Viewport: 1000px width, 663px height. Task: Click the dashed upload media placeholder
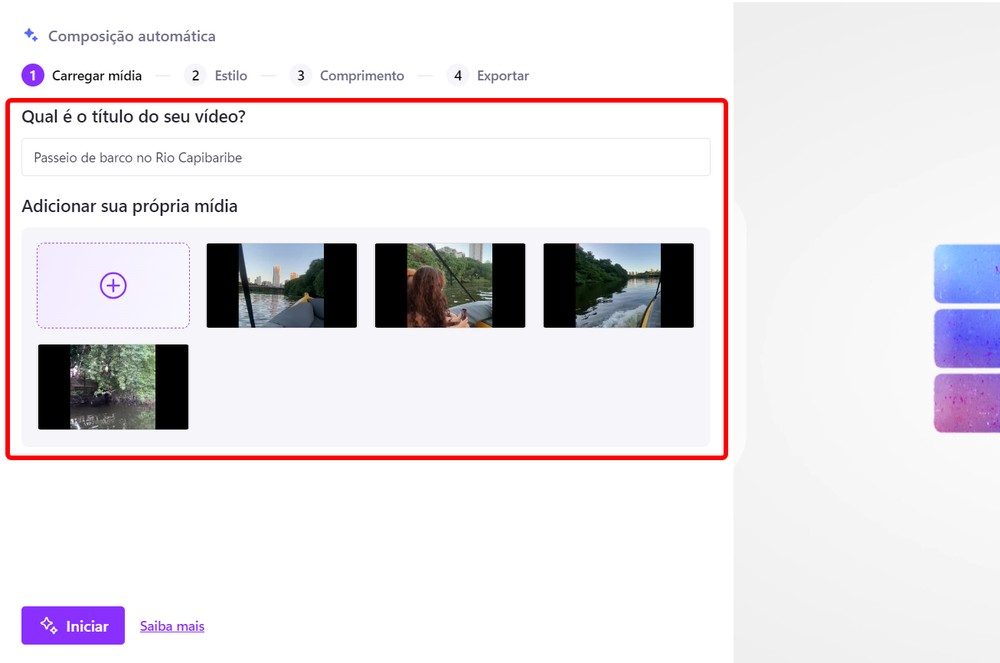click(x=113, y=285)
